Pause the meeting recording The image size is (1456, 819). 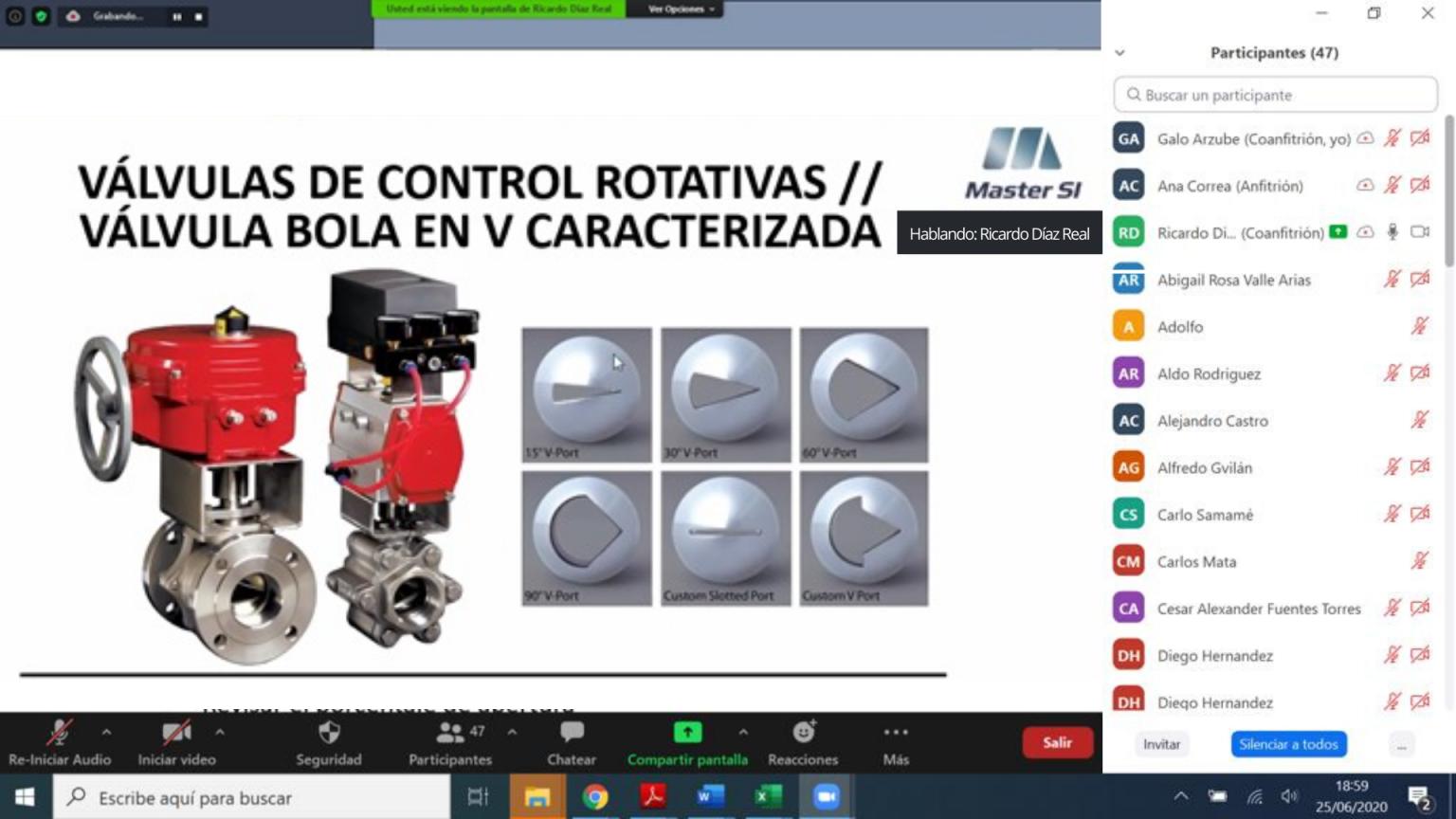coord(177,17)
